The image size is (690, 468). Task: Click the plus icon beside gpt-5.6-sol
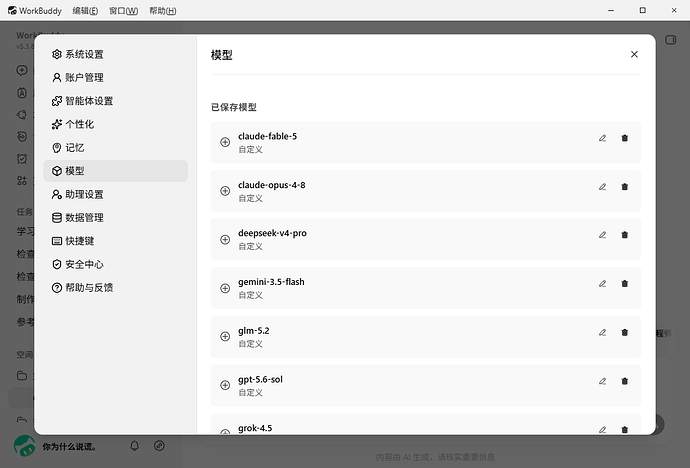(225, 385)
